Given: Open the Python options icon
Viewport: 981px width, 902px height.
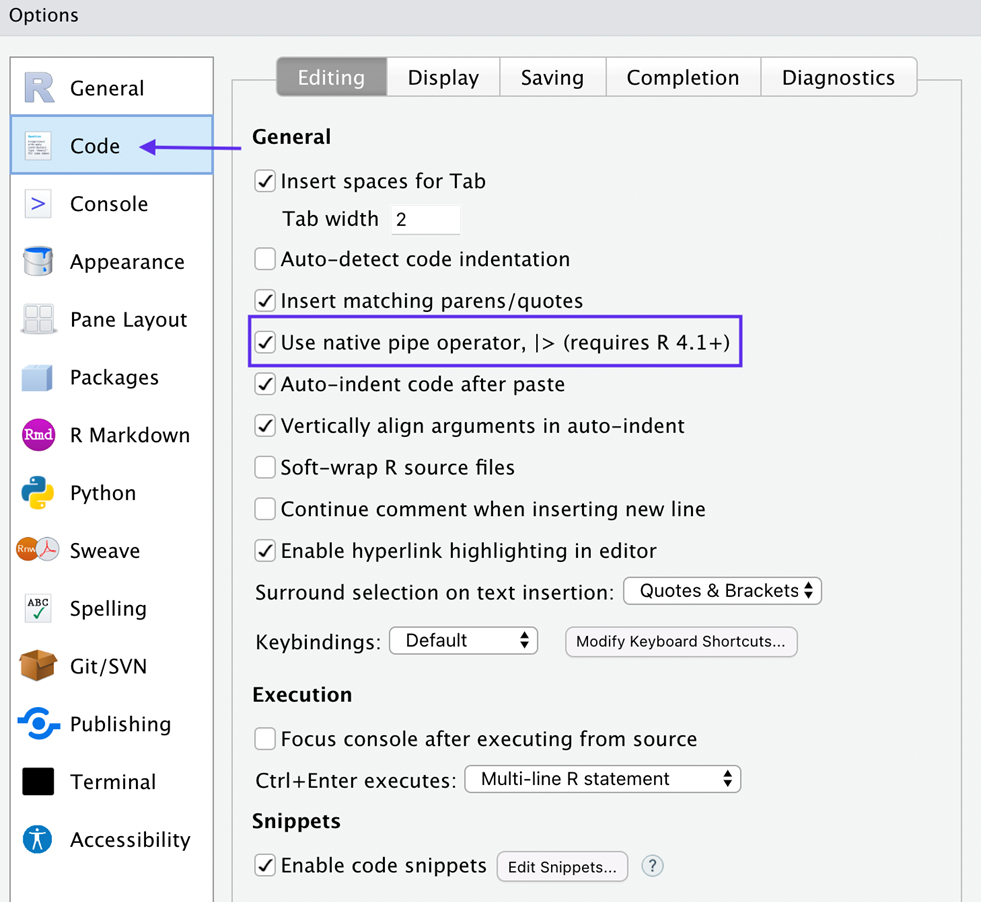Looking at the screenshot, I should click(x=38, y=493).
